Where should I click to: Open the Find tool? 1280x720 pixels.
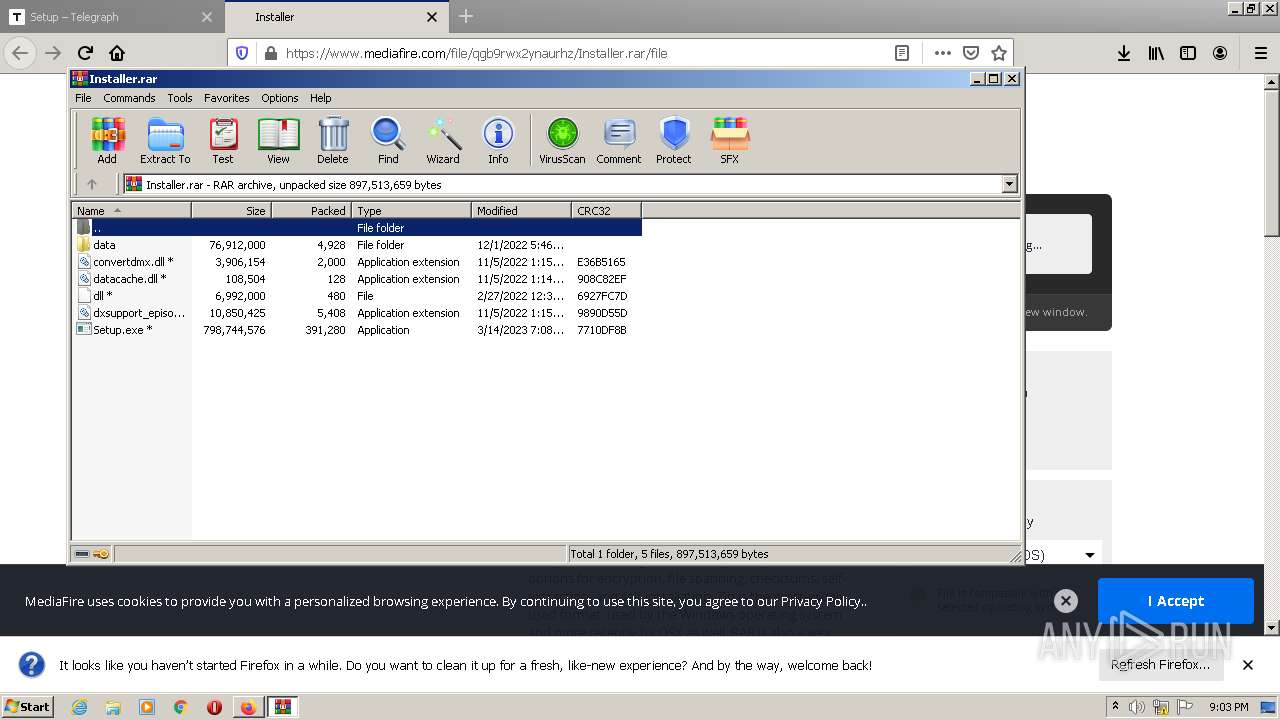388,140
